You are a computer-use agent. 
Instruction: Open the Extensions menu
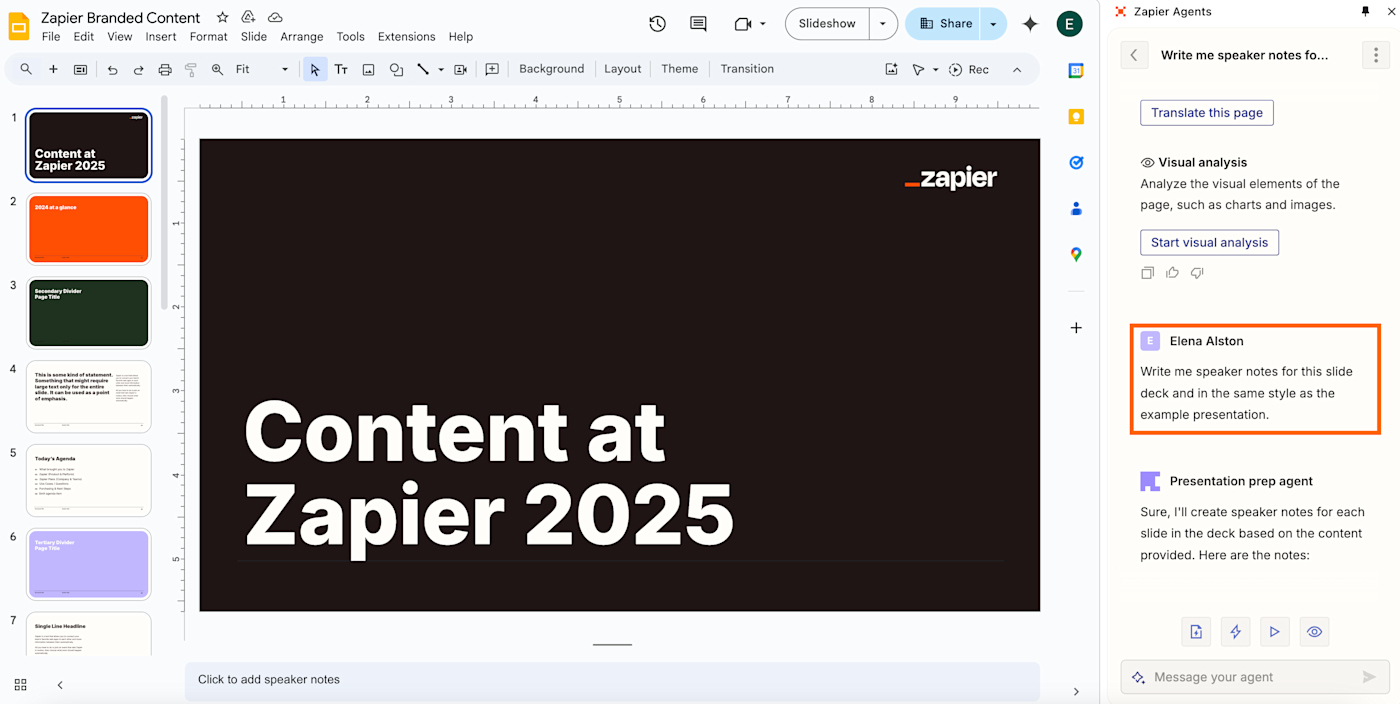click(x=406, y=37)
